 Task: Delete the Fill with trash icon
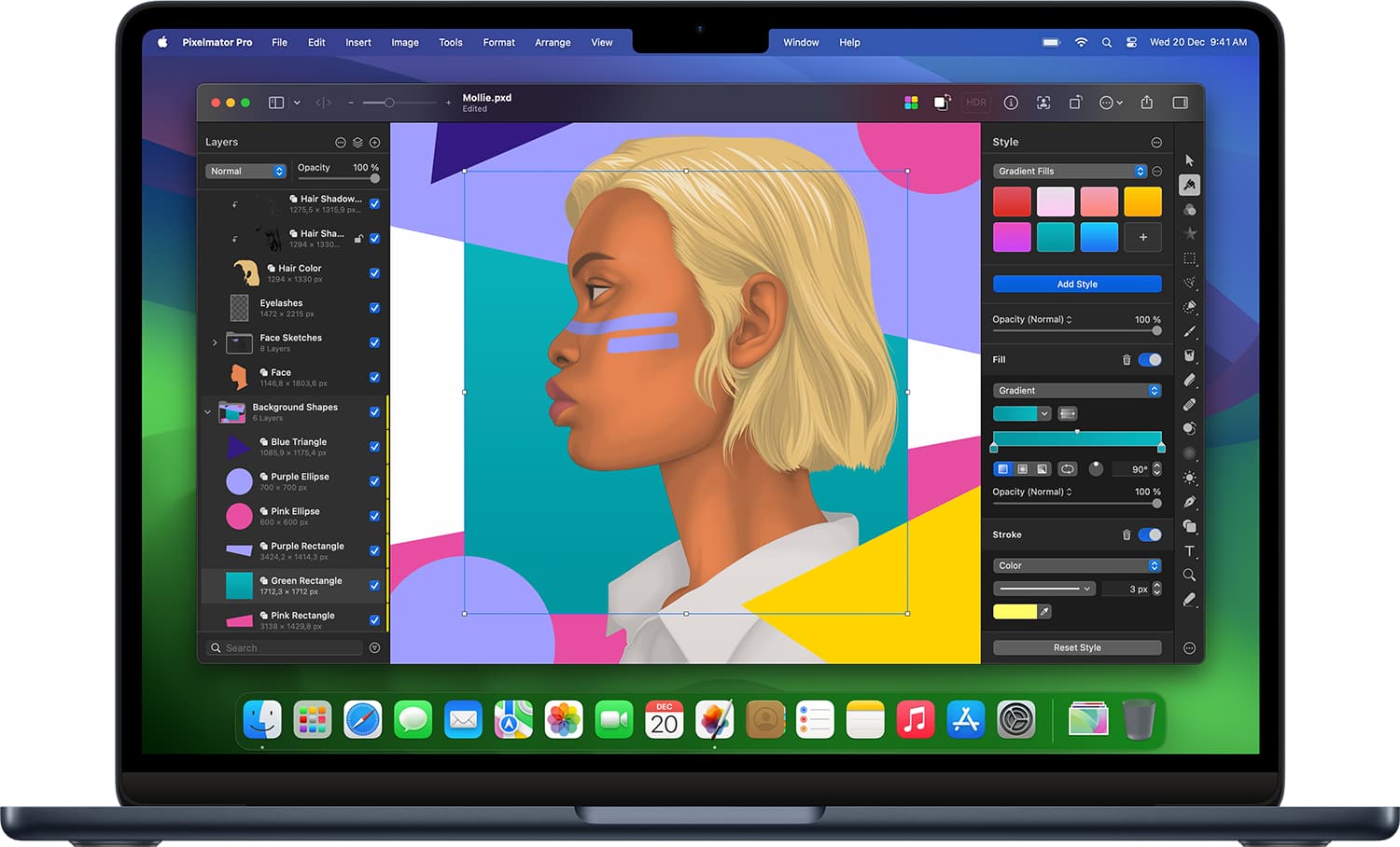[x=1127, y=359]
